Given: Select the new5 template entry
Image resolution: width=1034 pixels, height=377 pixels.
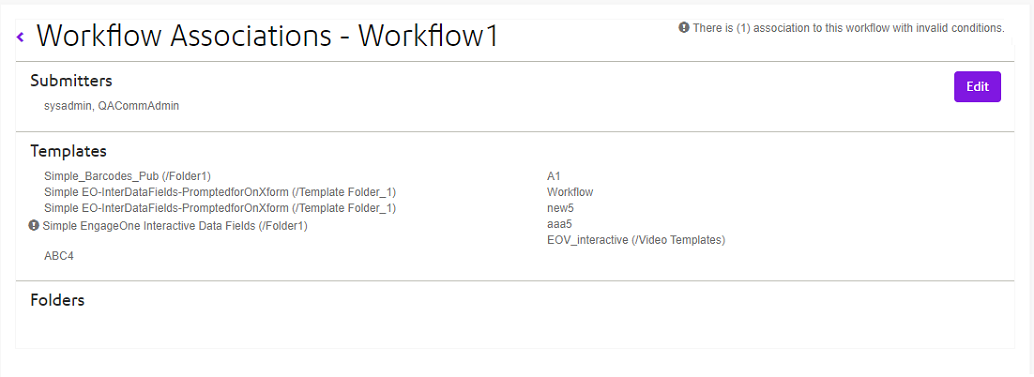Looking at the screenshot, I should pos(560,208).
